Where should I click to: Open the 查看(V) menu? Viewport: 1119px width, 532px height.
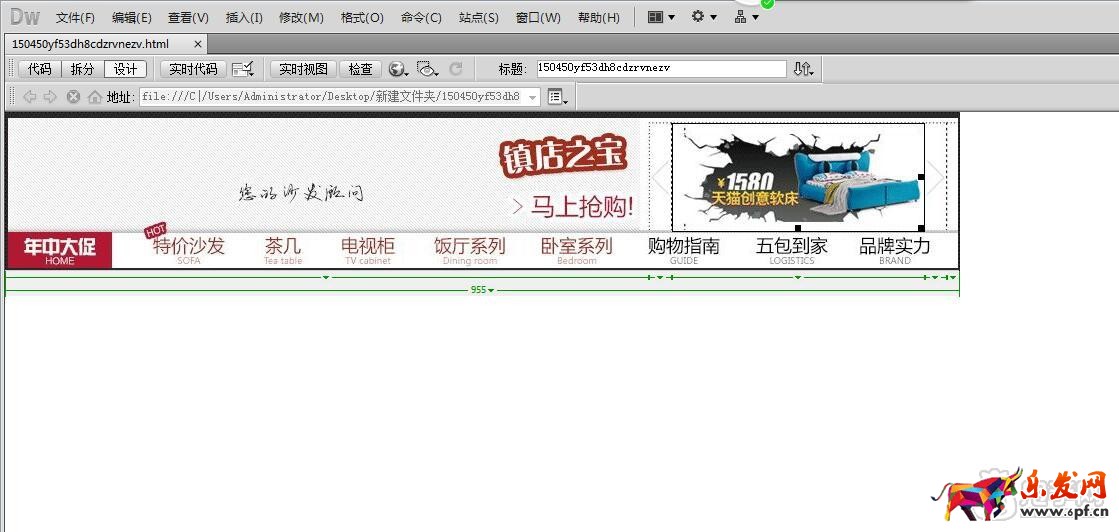[188, 17]
